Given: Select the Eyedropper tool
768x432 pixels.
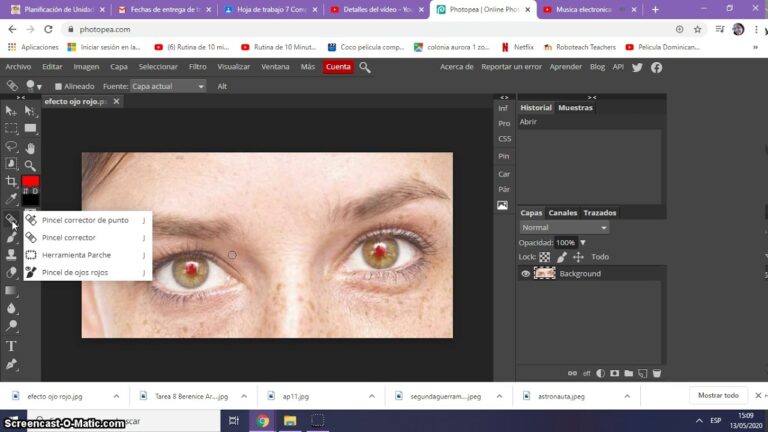Looking at the screenshot, I should tap(11, 199).
